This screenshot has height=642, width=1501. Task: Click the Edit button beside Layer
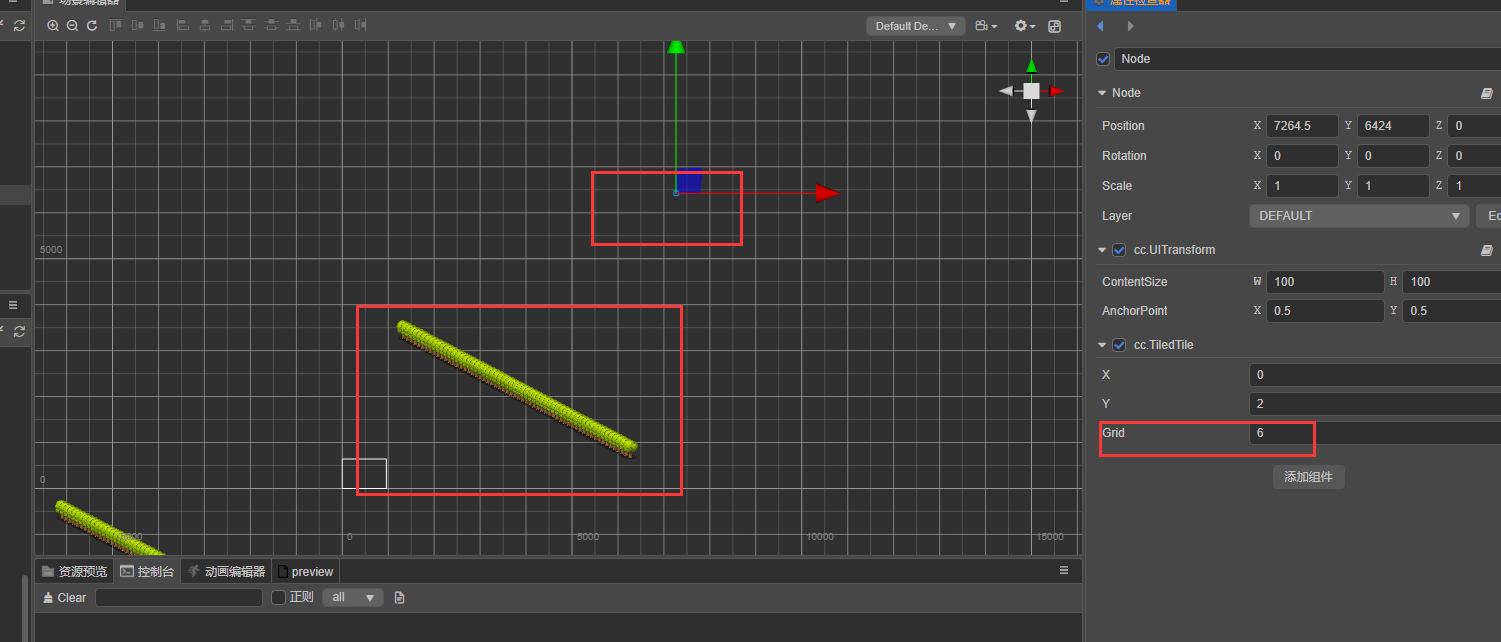tap(1490, 216)
